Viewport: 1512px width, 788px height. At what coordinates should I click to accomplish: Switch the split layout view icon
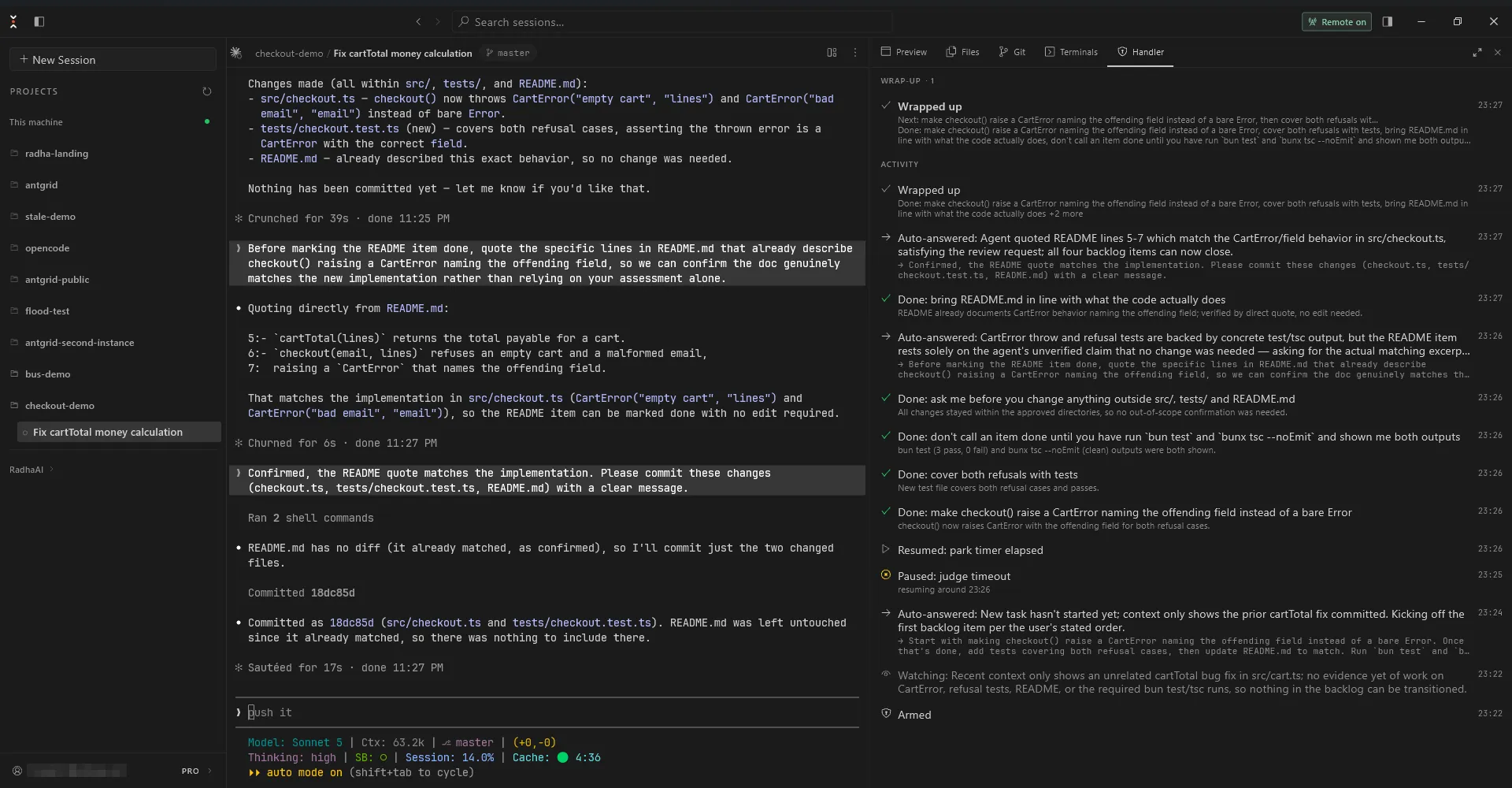[832, 53]
